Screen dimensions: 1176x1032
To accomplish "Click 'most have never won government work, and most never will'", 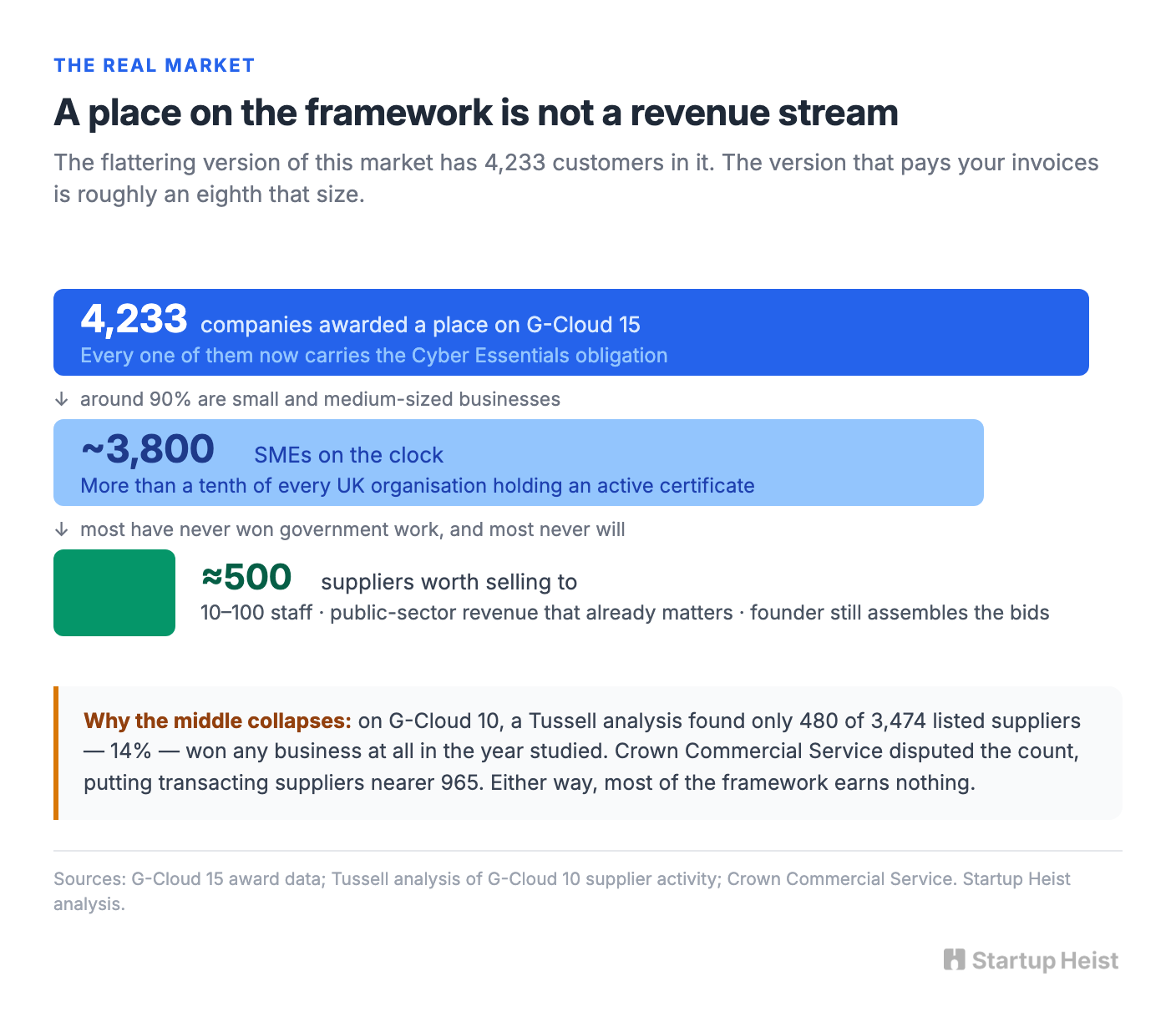I will coord(352,529).
